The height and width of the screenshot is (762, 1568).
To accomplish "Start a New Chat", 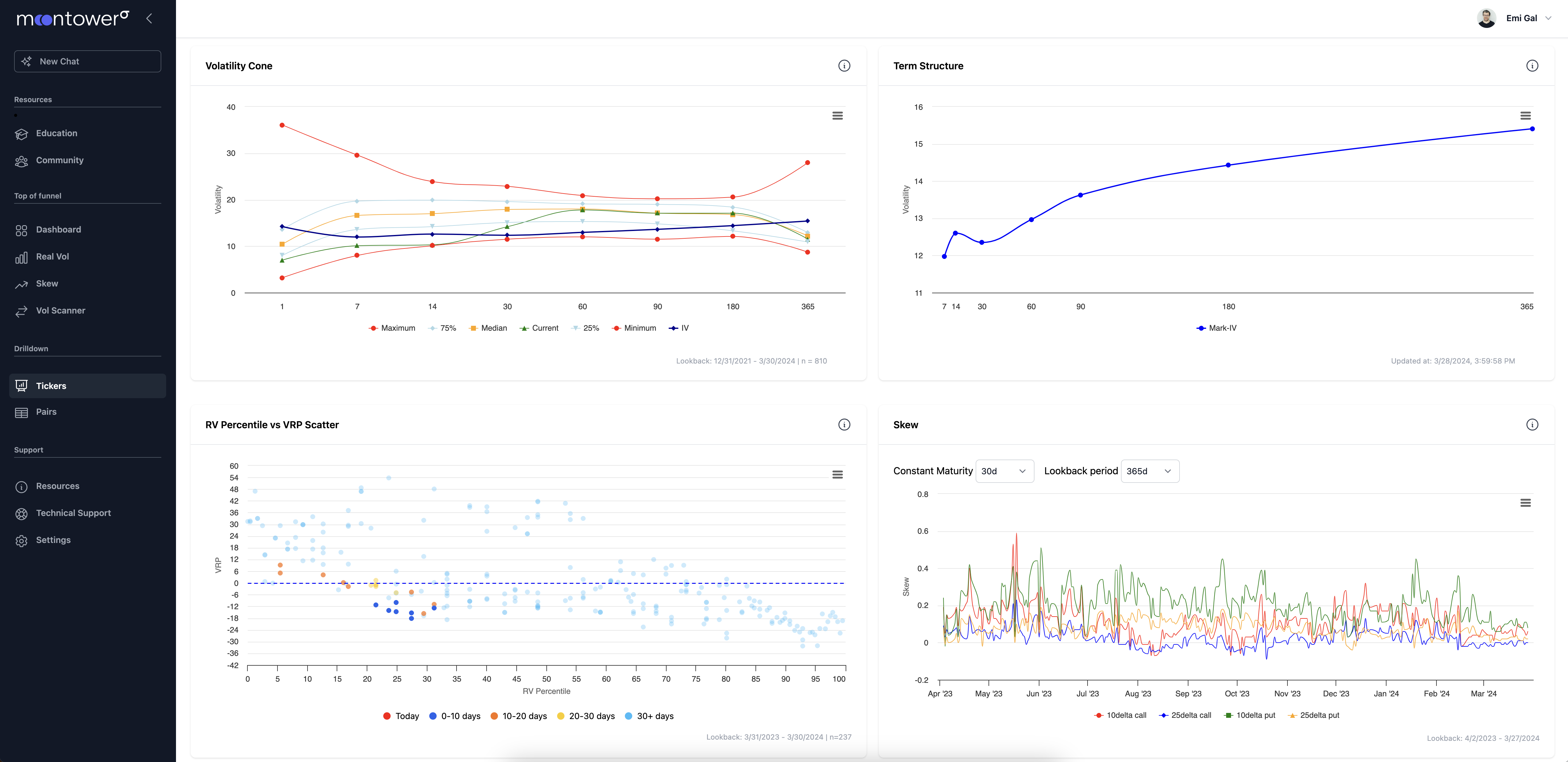I will pyautogui.click(x=88, y=62).
